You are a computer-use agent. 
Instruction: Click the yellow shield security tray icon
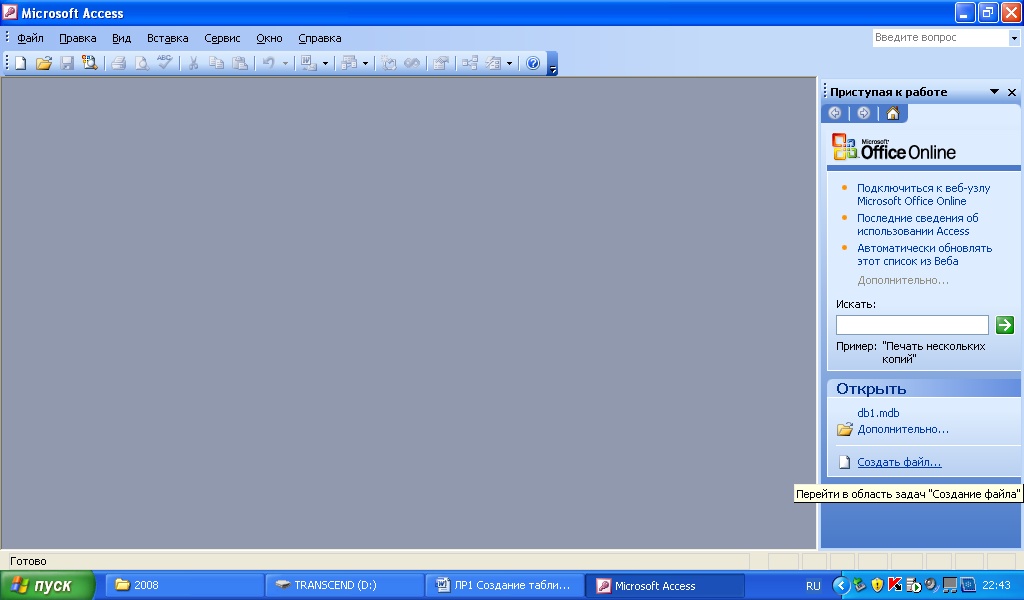pyautogui.click(x=877, y=585)
